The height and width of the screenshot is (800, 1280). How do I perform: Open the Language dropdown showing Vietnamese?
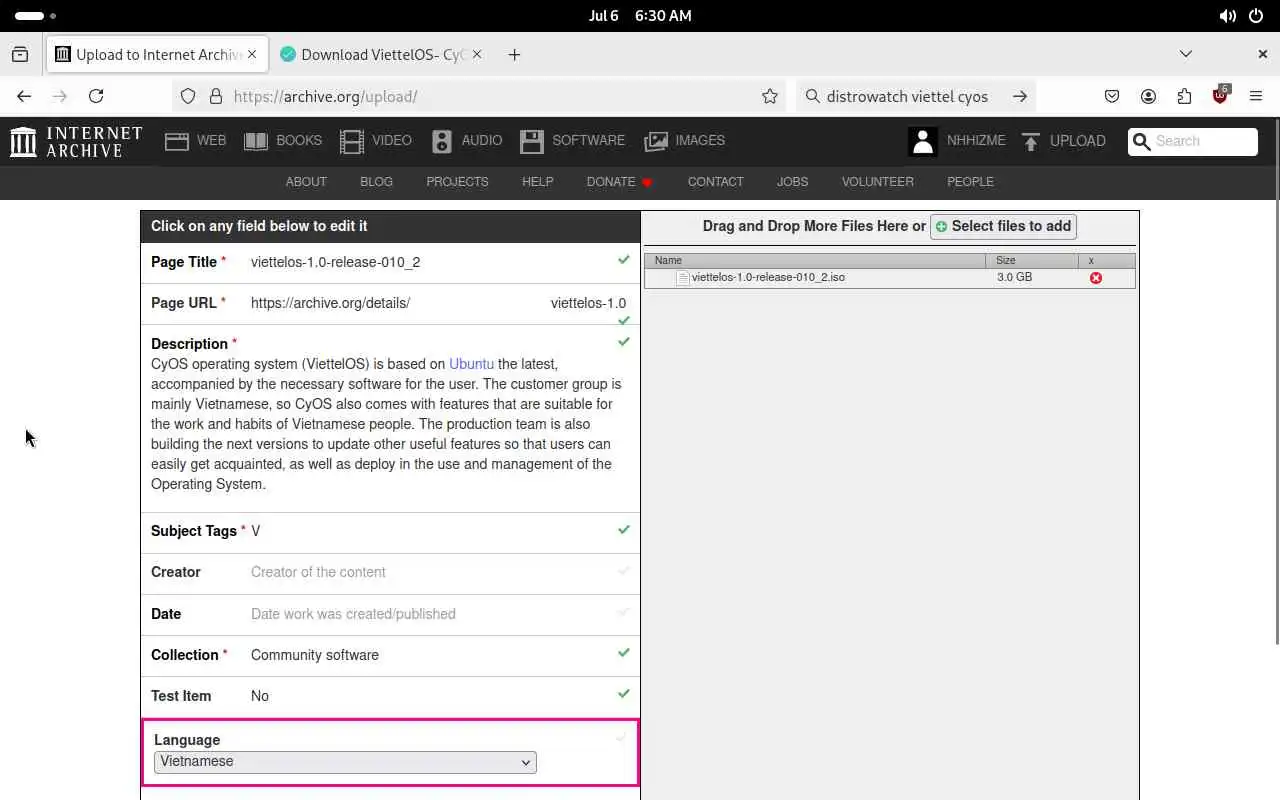(x=345, y=762)
